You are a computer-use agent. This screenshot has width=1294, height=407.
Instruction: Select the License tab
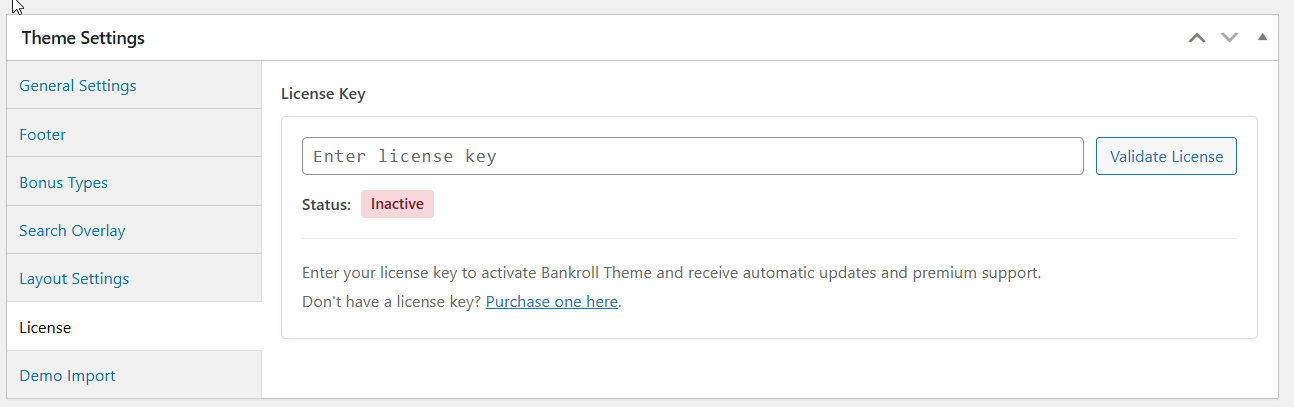46,327
